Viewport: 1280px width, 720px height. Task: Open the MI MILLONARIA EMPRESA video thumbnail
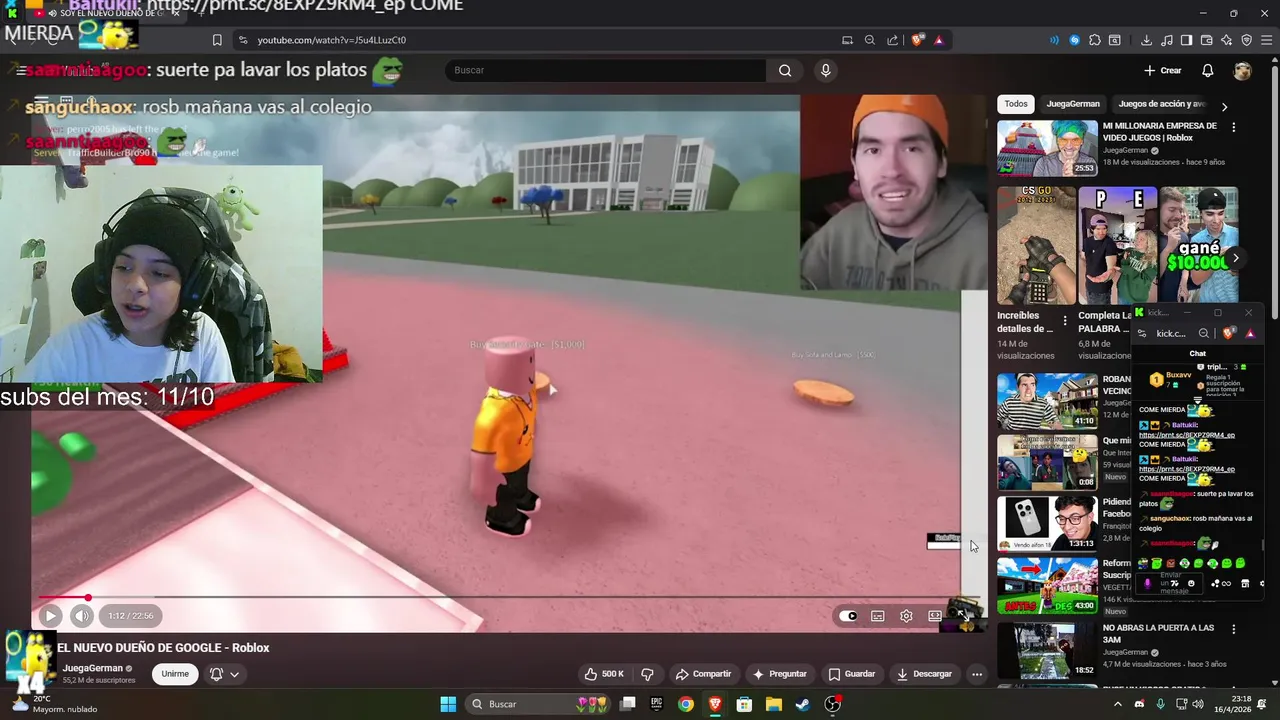(1047, 148)
